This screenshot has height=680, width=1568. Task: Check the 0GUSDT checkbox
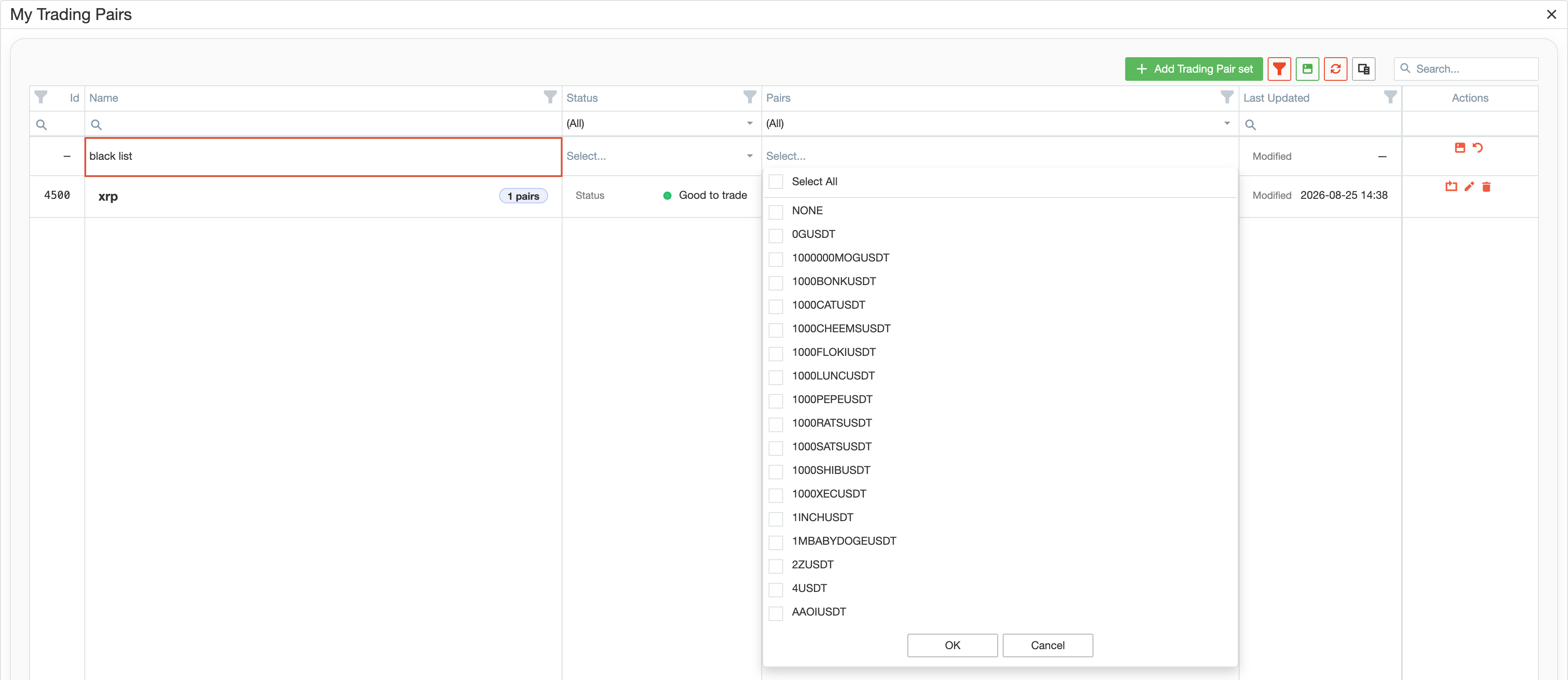[x=775, y=235]
